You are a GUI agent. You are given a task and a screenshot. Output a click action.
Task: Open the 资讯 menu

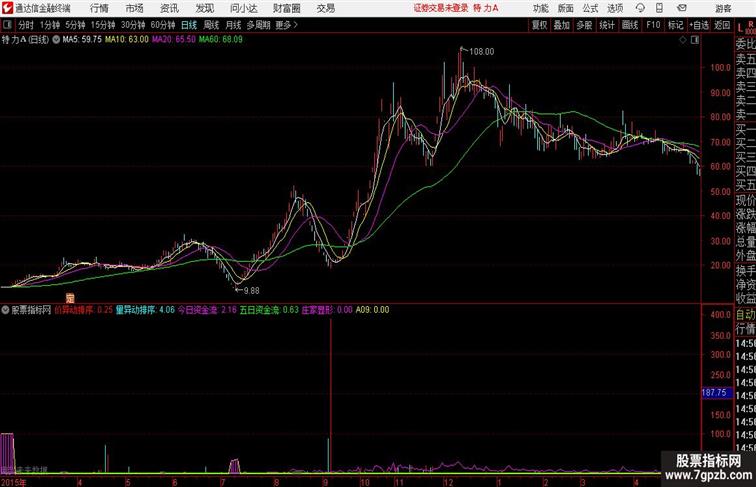pos(169,8)
